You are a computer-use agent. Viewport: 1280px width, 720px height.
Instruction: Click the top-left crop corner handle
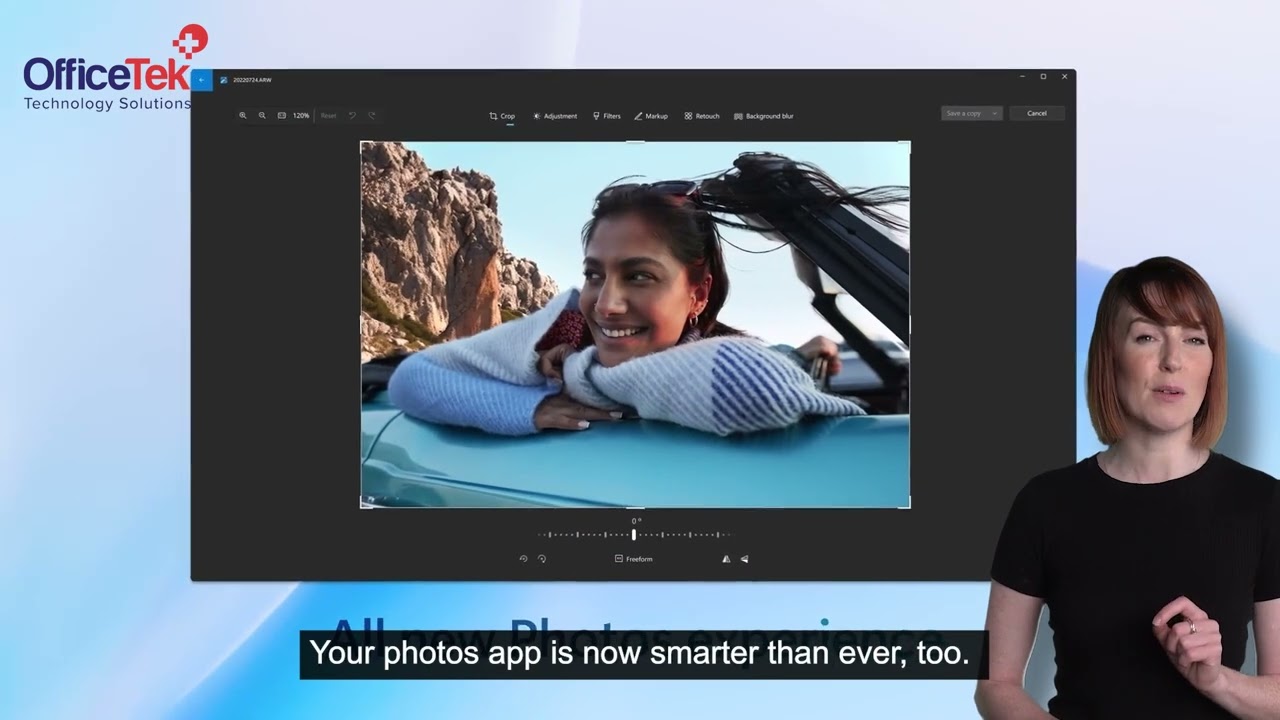362,143
